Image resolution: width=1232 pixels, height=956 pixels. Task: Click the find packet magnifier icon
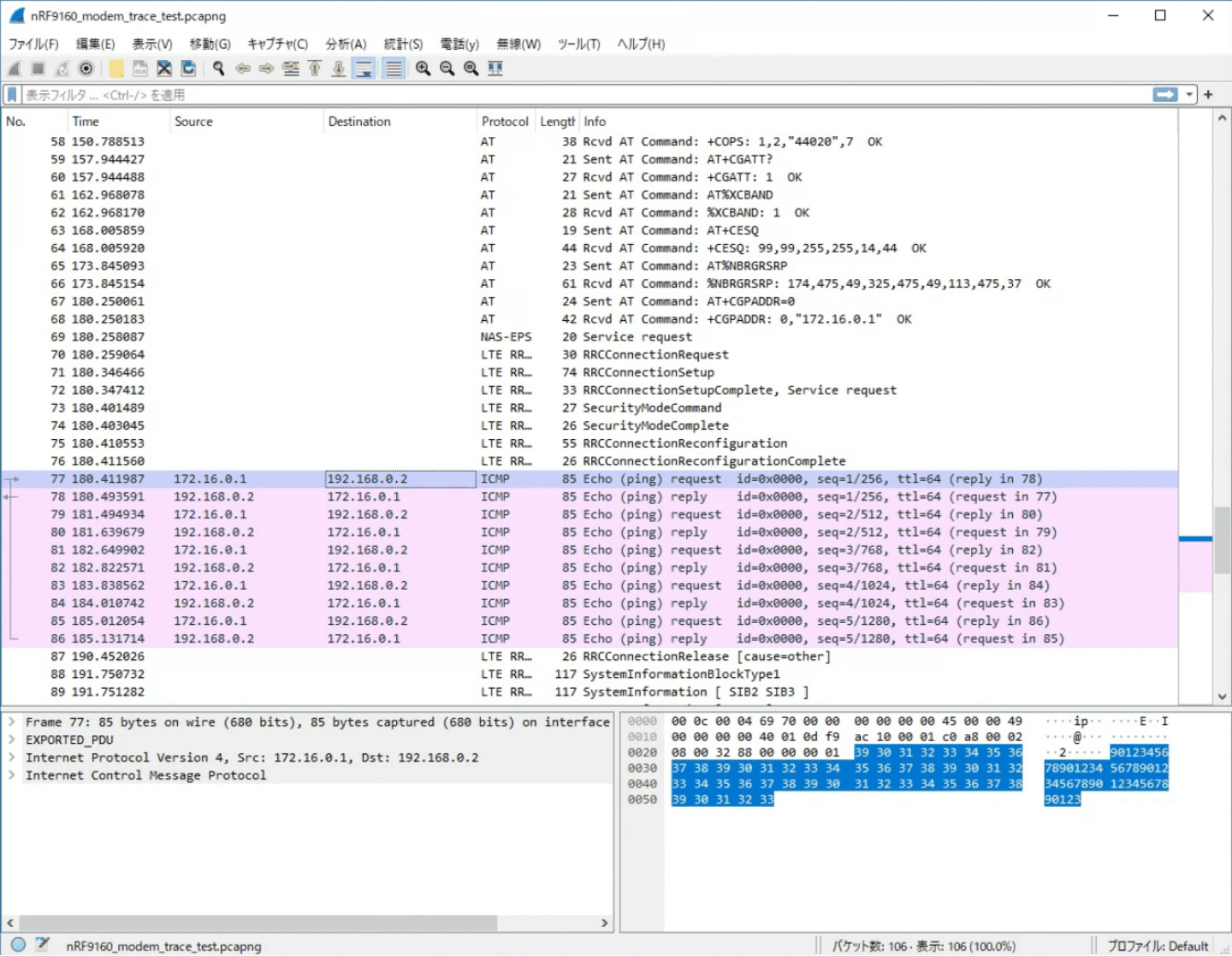pyautogui.click(x=219, y=68)
